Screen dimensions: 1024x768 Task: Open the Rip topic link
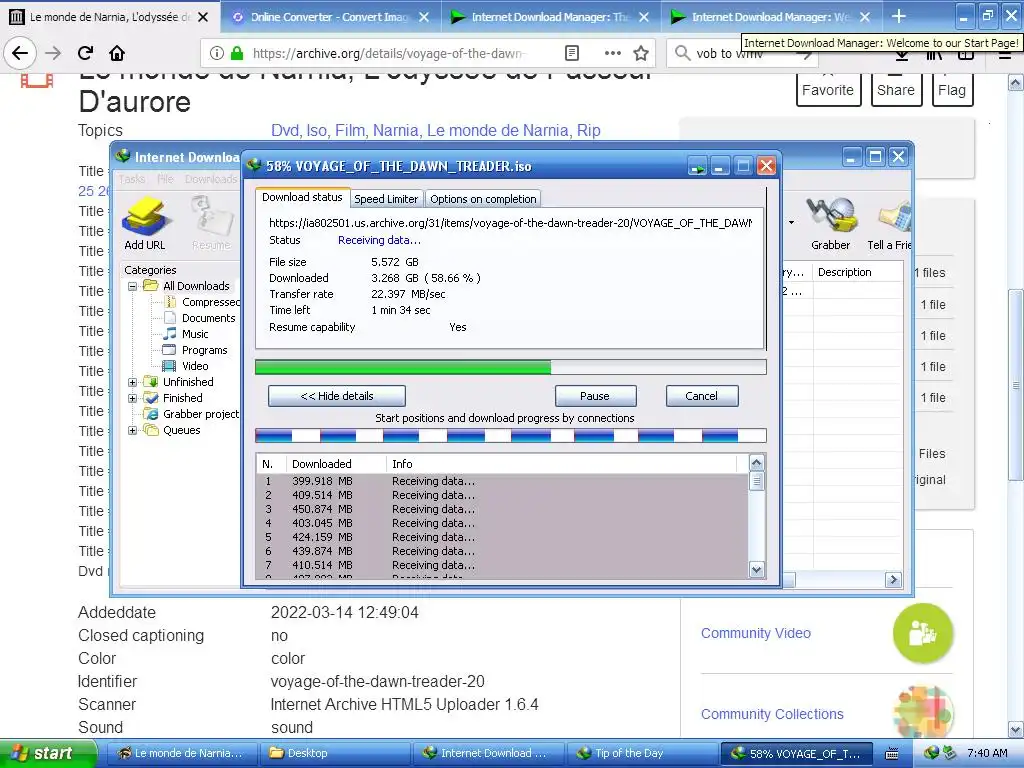pyautogui.click(x=588, y=131)
